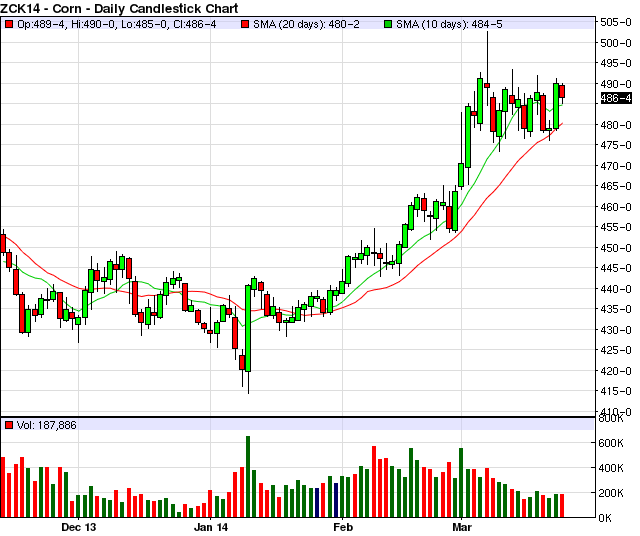Click the 450-0 price axis label
The height and width of the screenshot is (536, 640).
coord(616,248)
